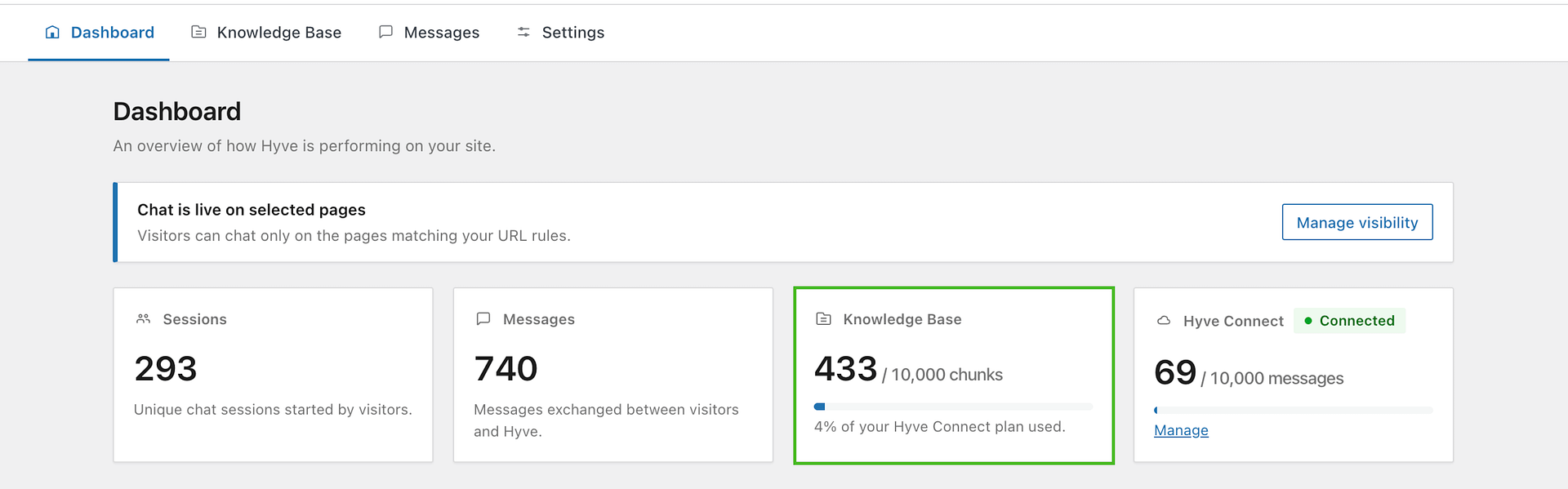Click the Knowledge Base card title
The image size is (1568, 489).
click(x=902, y=319)
